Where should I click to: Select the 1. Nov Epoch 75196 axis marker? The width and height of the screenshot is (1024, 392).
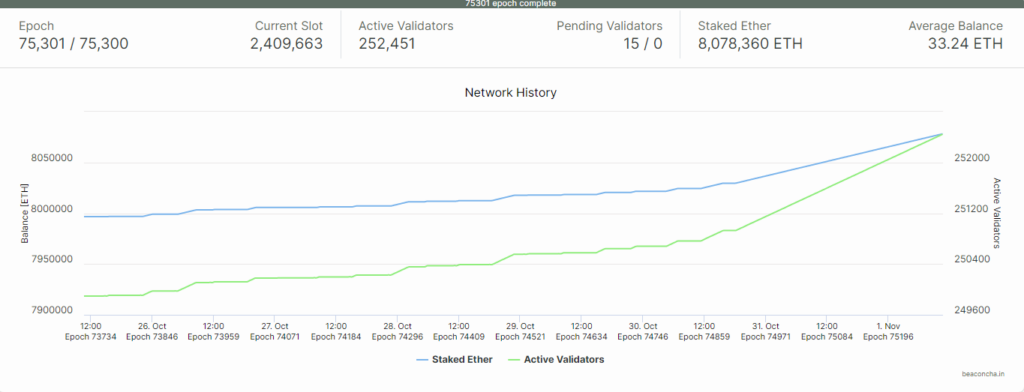tap(888, 331)
